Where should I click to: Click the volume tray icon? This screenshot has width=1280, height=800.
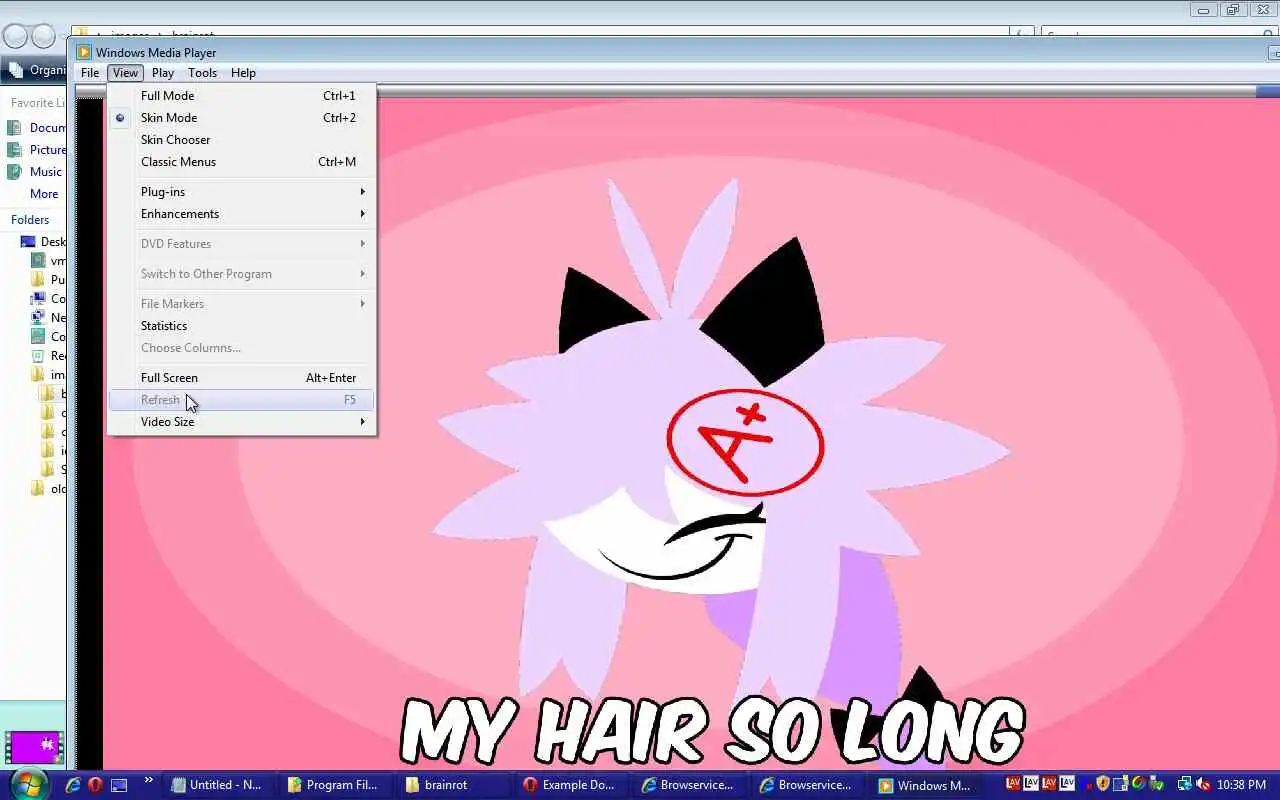tap(1204, 785)
